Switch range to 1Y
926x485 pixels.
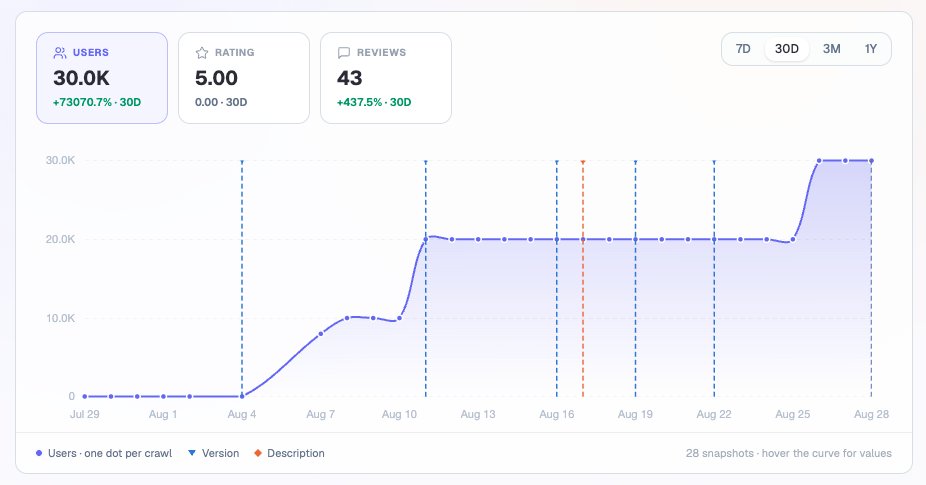pos(870,49)
